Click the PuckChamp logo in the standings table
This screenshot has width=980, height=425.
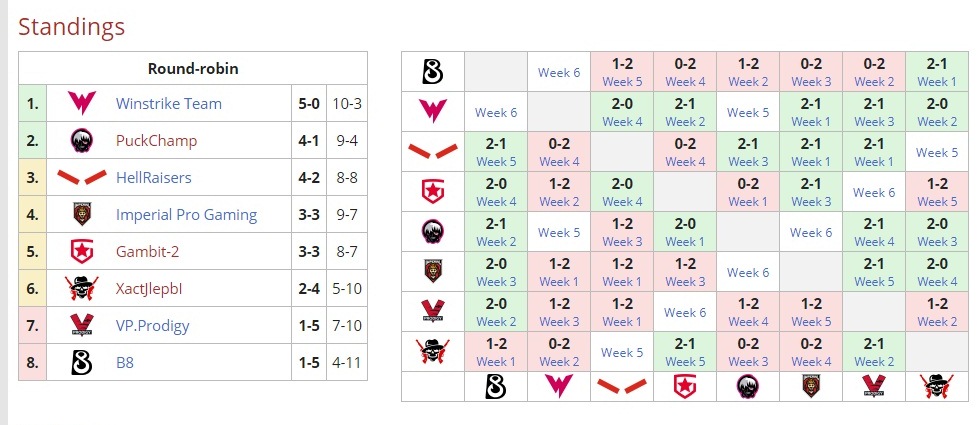tap(81, 140)
